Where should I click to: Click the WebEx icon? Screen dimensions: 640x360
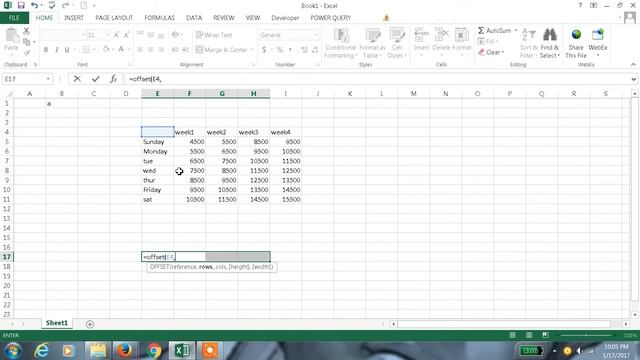(598, 35)
